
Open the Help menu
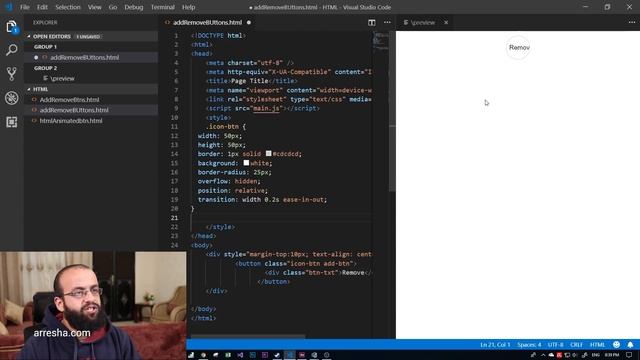(x=188, y=7)
